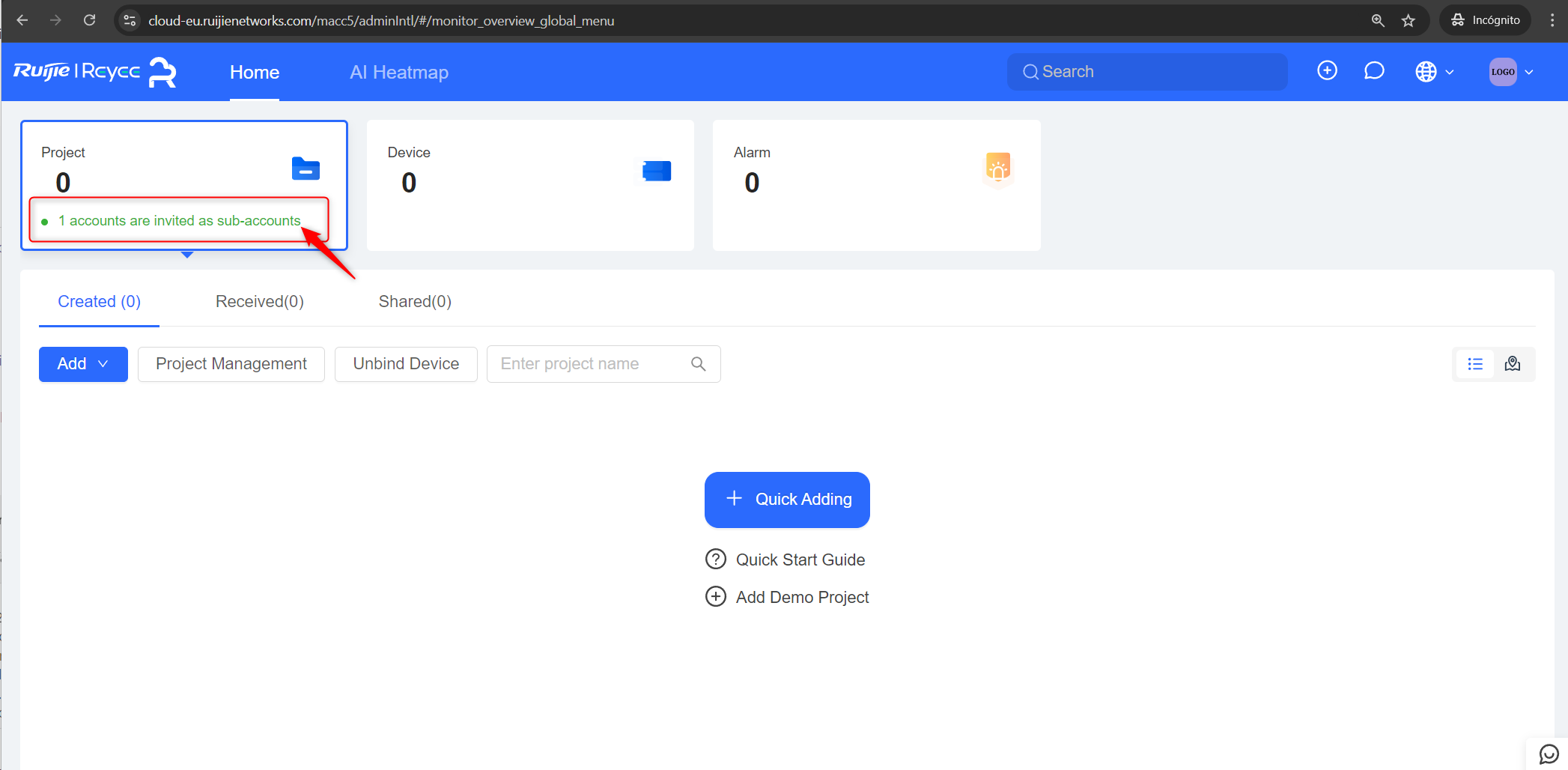Reload the browser page
Screen dimensions: 1568x770
tap(89, 20)
